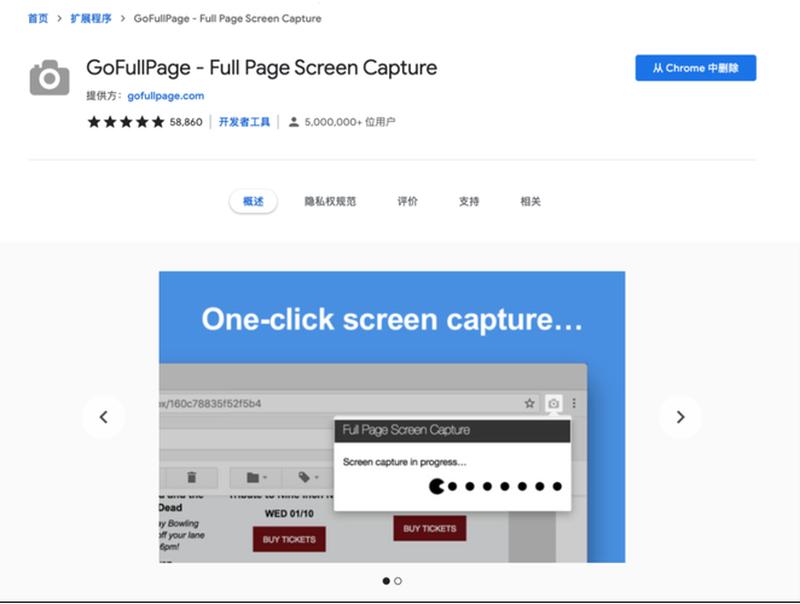800x604 pixels.
Task: Switch to the 相关 tab
Action: 531,202
